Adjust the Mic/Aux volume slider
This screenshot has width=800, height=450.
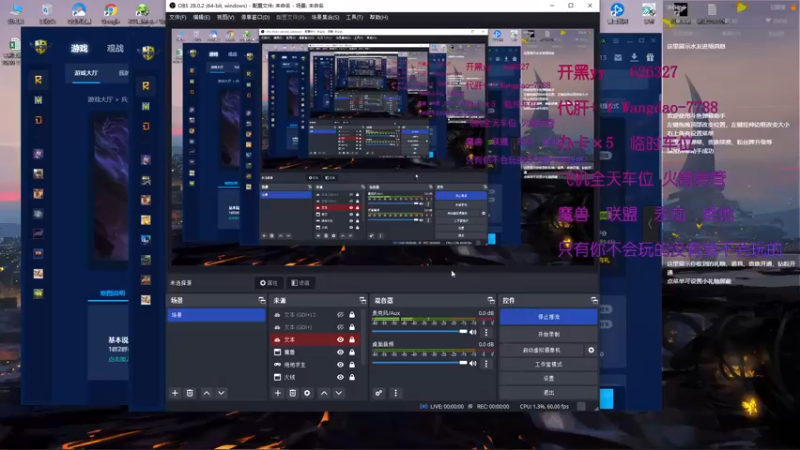pos(419,332)
